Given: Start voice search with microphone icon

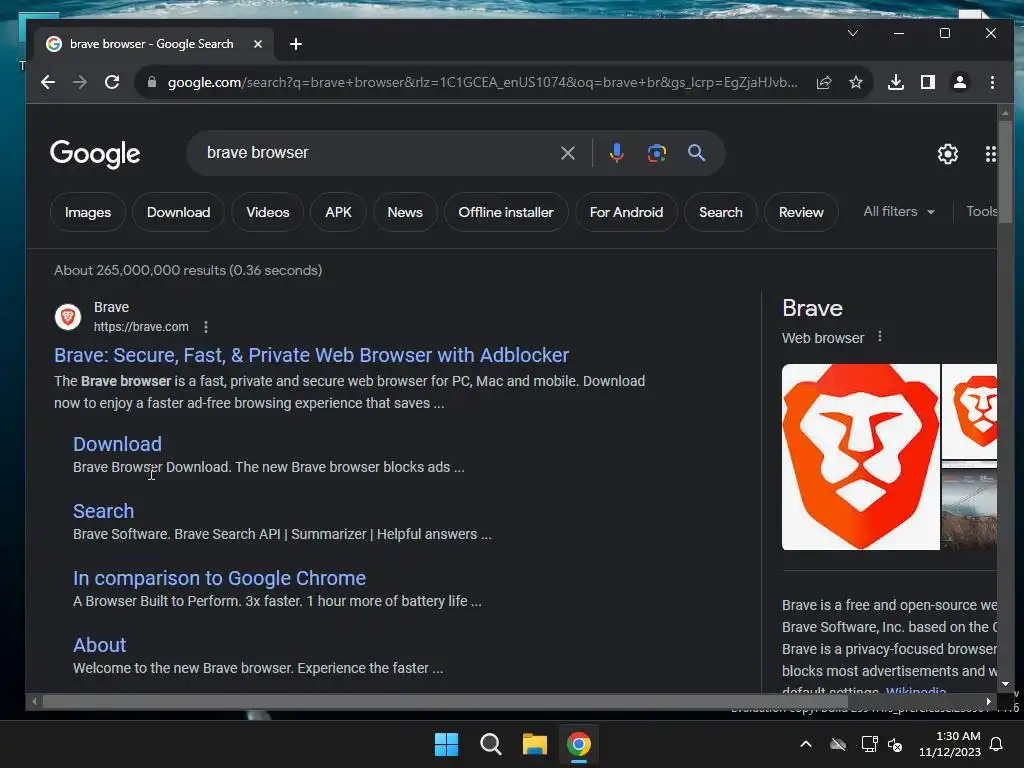Looking at the screenshot, I should (x=616, y=153).
